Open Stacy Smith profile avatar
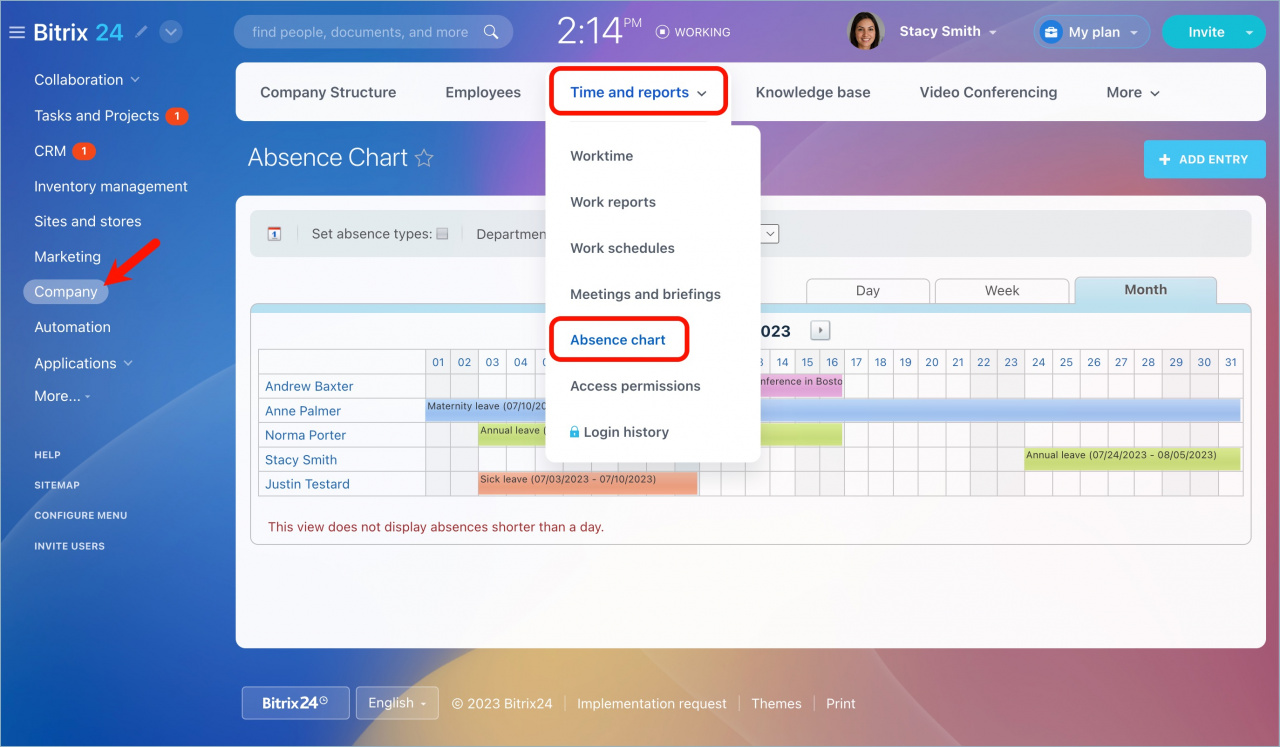 coord(866,31)
